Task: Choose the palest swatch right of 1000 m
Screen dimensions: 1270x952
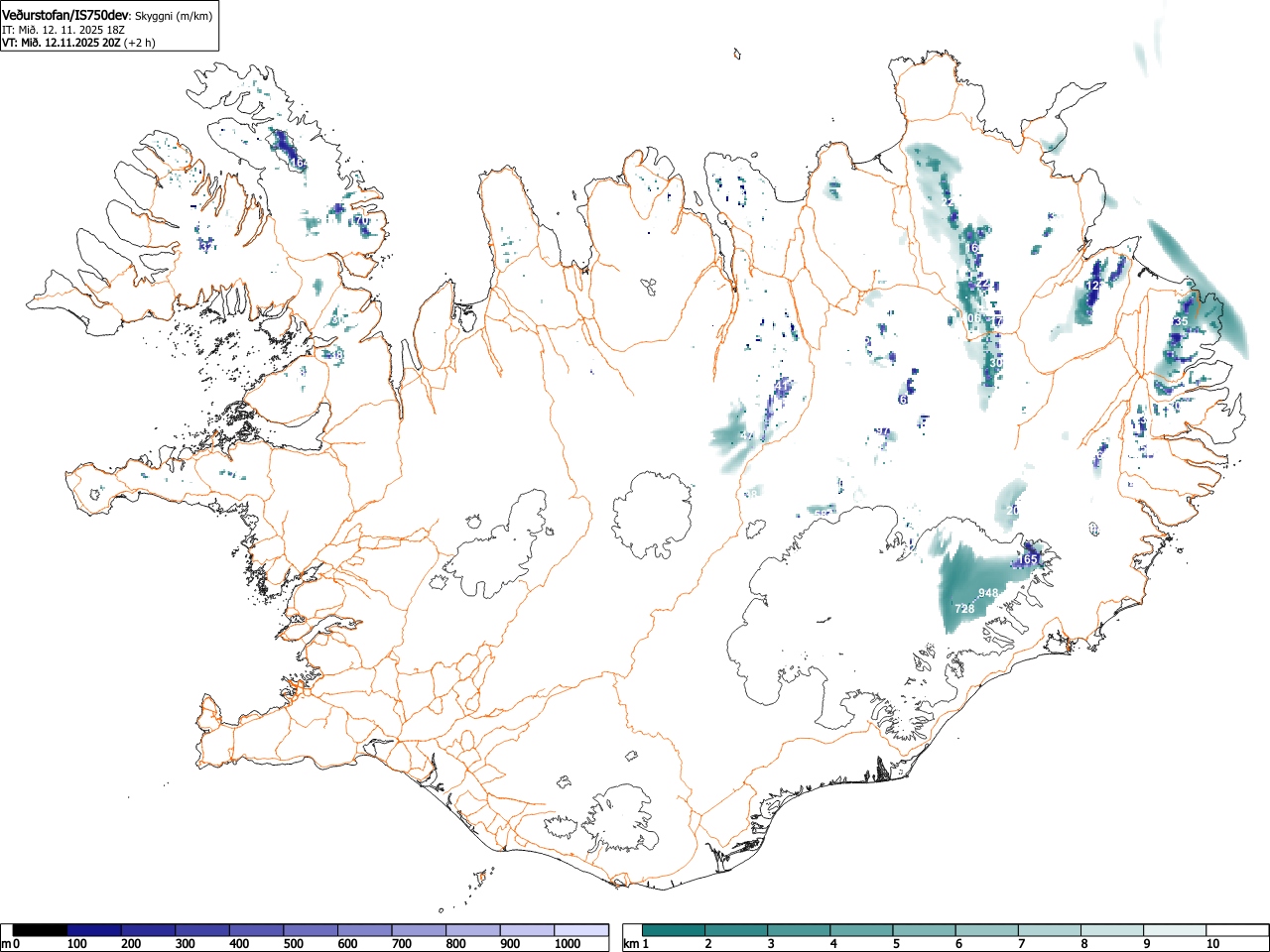Action: (x=581, y=930)
